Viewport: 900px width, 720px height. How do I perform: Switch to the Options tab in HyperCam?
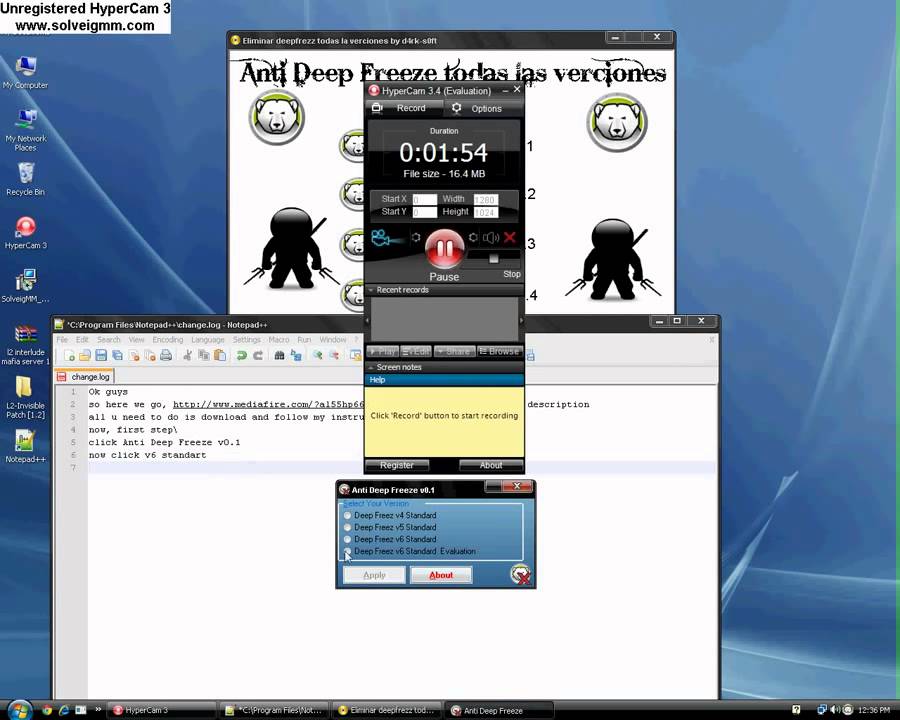483,109
